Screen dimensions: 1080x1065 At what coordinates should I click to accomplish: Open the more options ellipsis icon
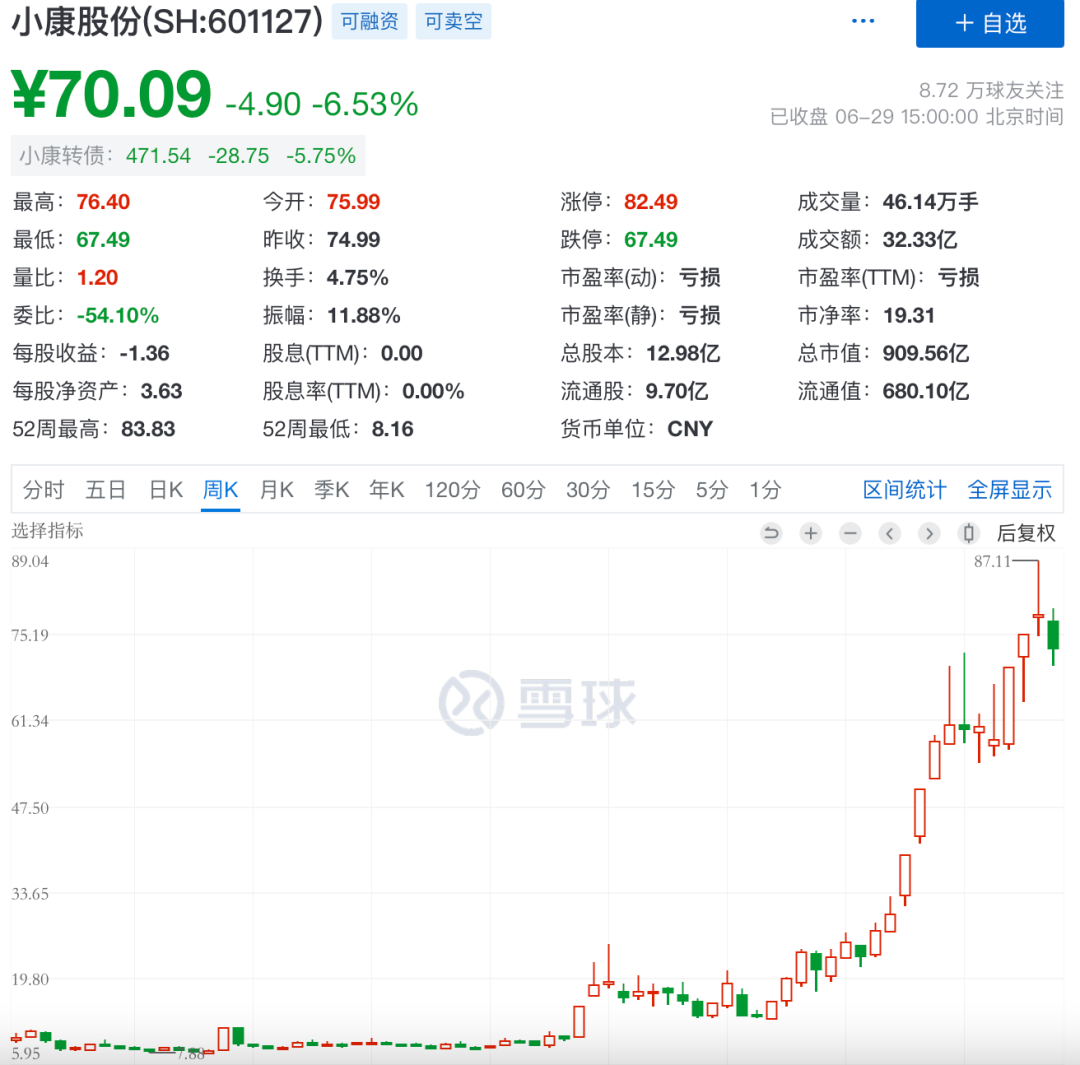click(x=862, y=20)
